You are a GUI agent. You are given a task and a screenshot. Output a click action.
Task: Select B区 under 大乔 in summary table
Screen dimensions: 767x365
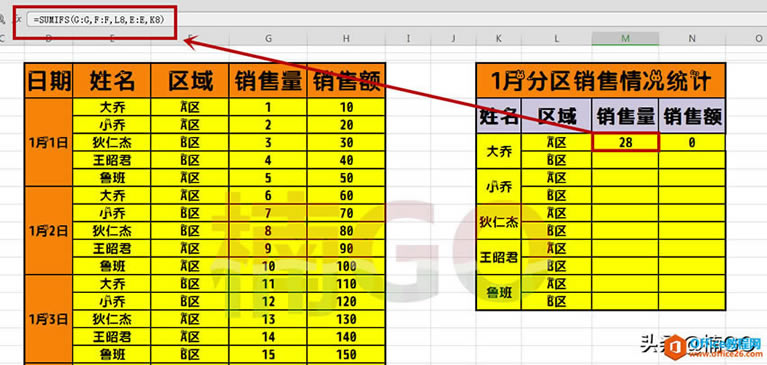pyautogui.click(x=557, y=160)
